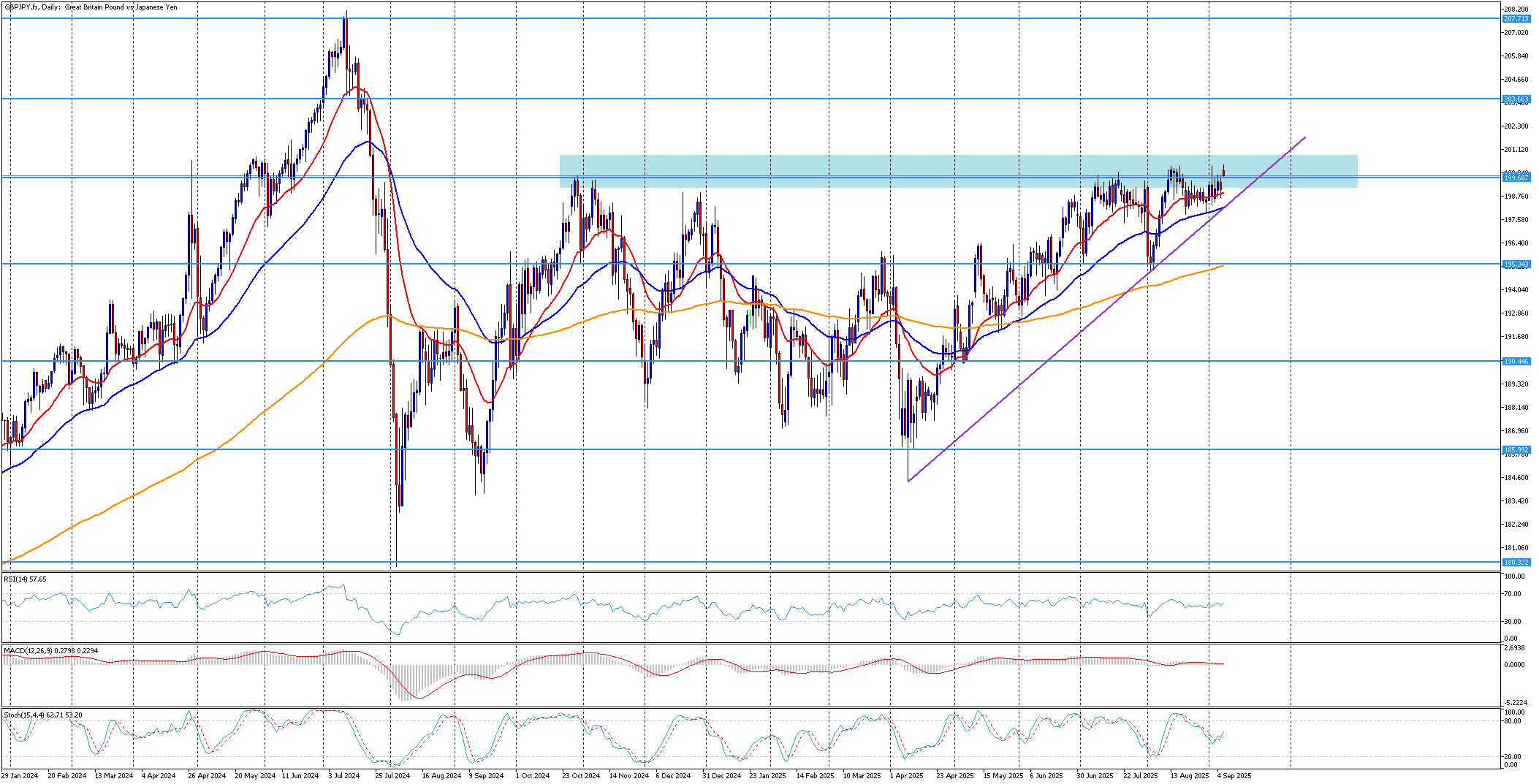Screen dimensions: 1539x784
Task: Click the 185.992 support level label
Action: tap(1516, 450)
